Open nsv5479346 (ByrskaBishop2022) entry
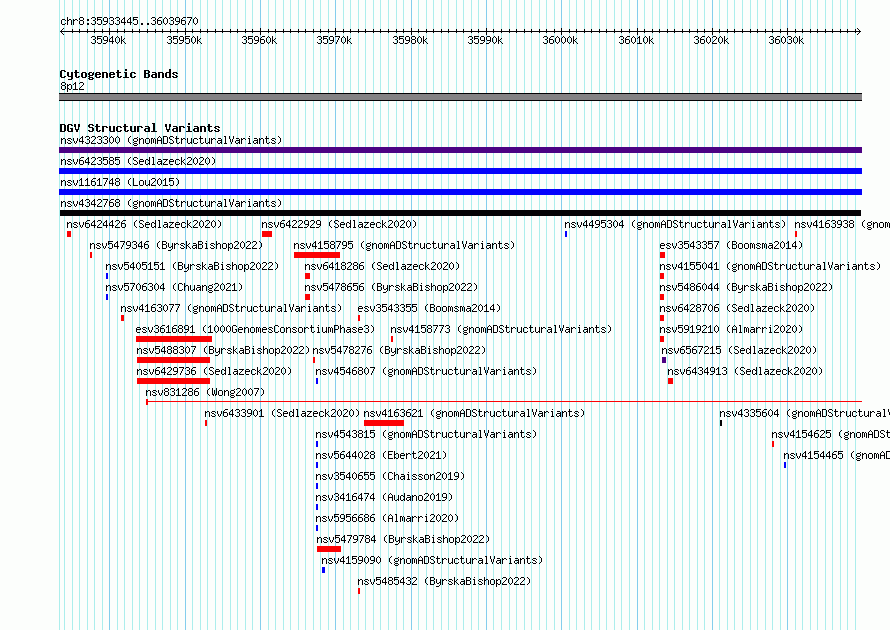The width and height of the screenshot is (890, 630). tap(176, 245)
